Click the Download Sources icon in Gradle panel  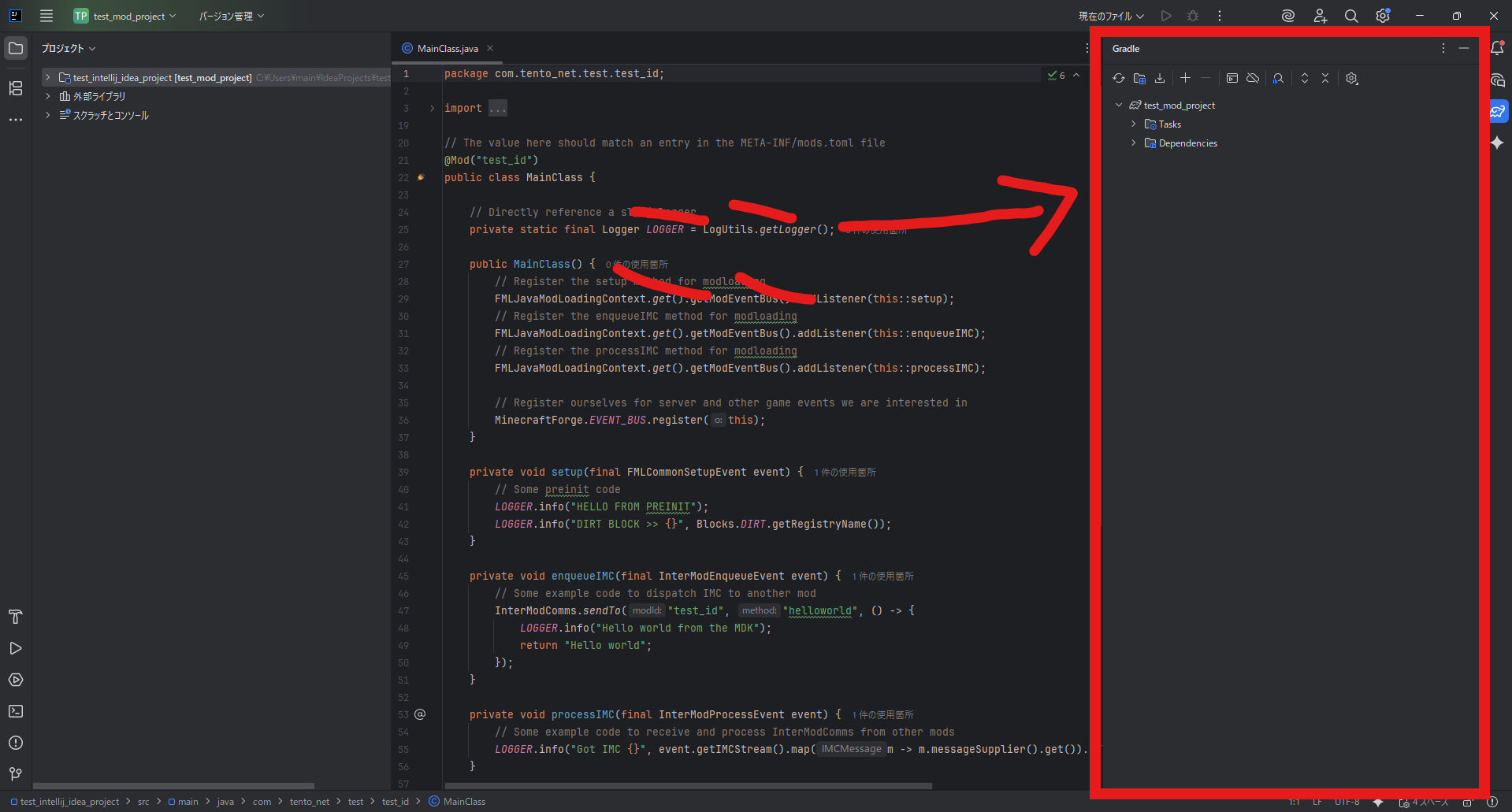1160,78
